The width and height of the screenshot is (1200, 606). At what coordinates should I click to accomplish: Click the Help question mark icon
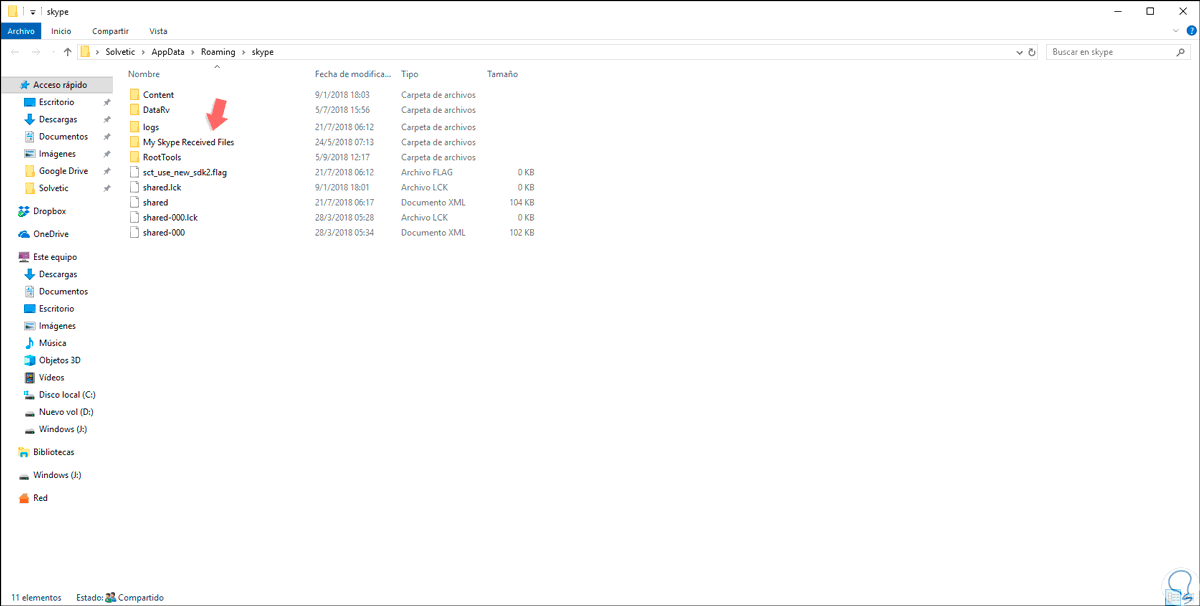[1190, 31]
